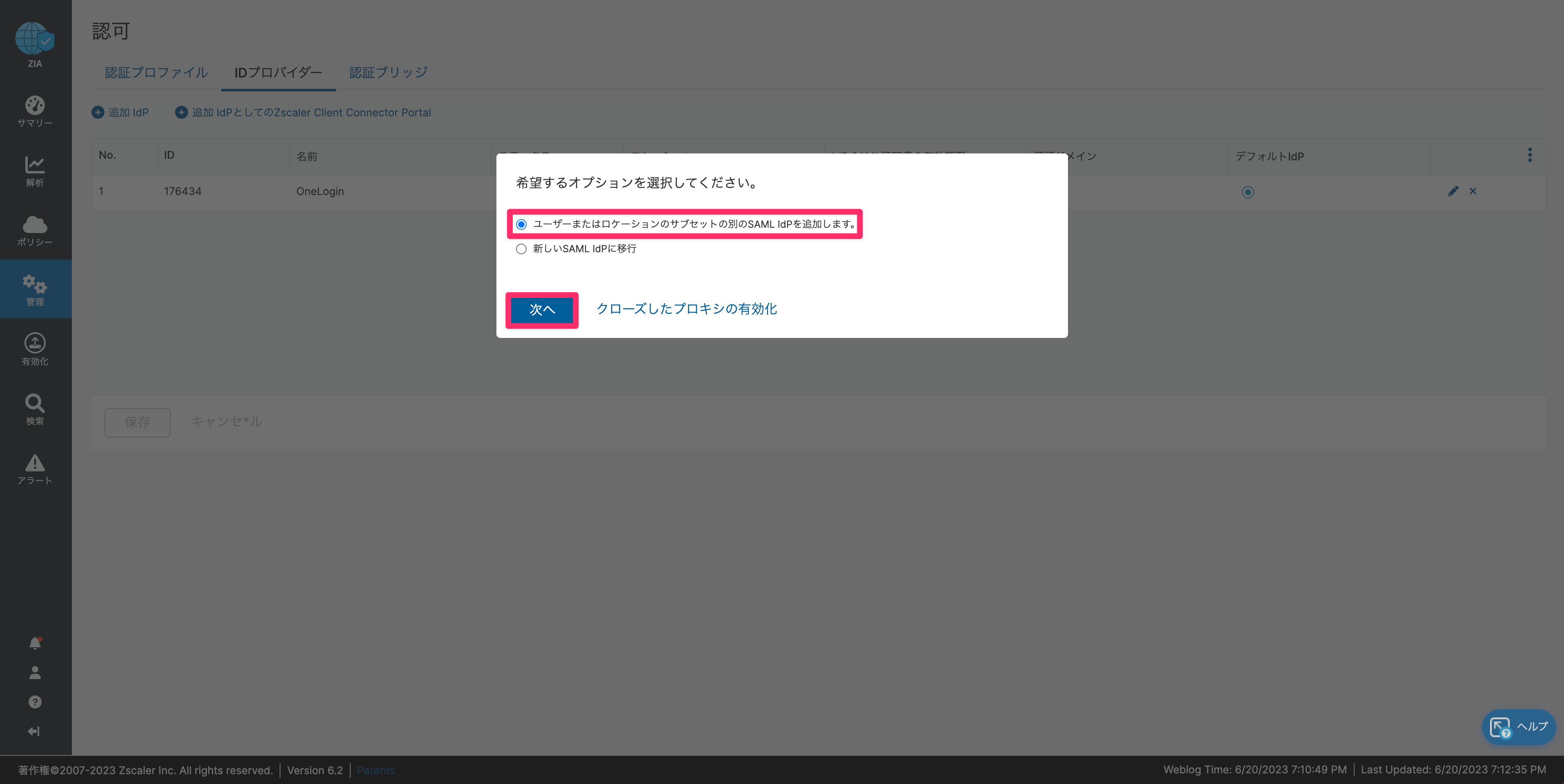Click the Last Updated status text
This screenshot has height=784, width=1564.
click(x=1453, y=769)
